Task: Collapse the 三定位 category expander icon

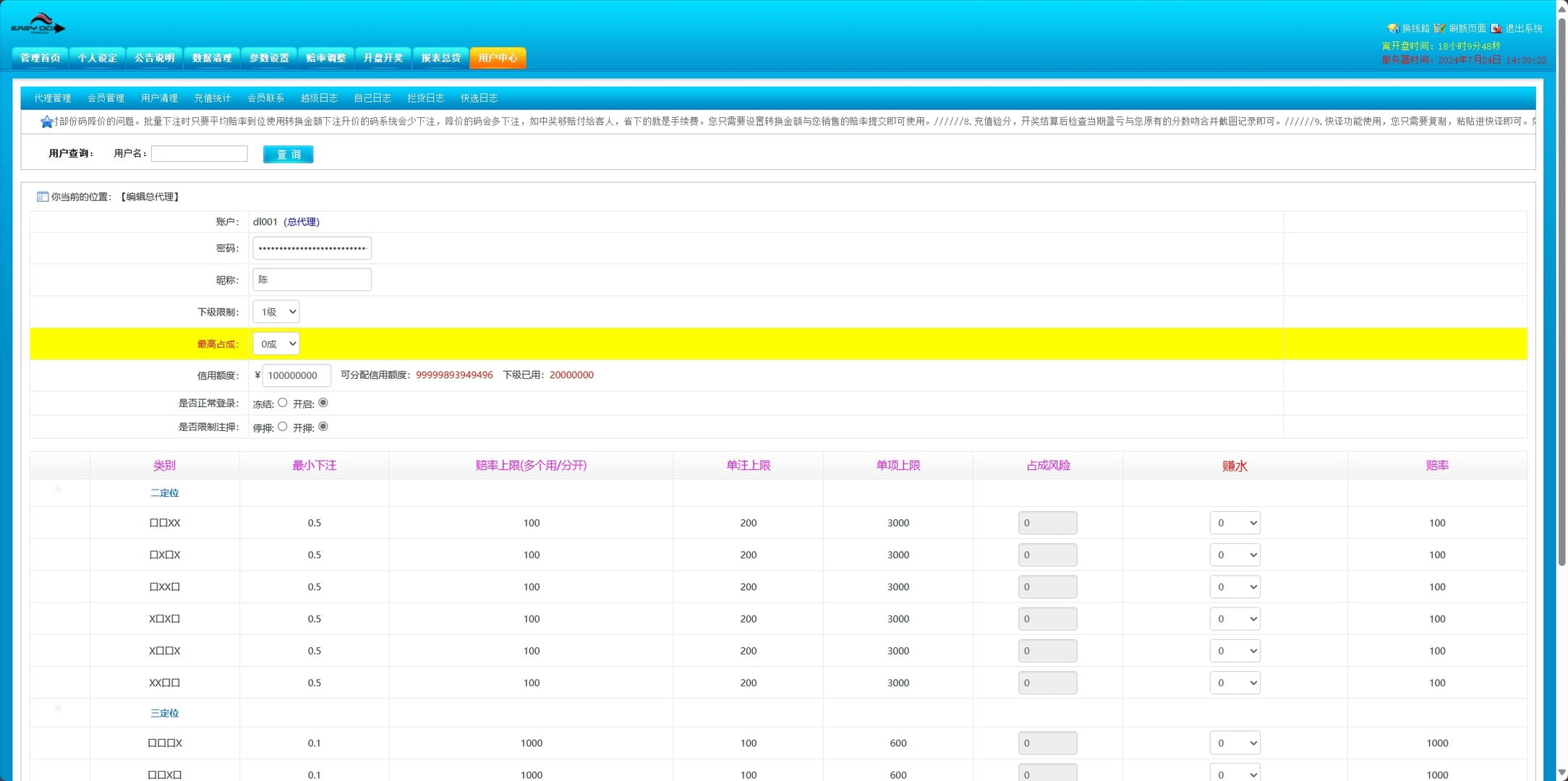Action: 58,709
